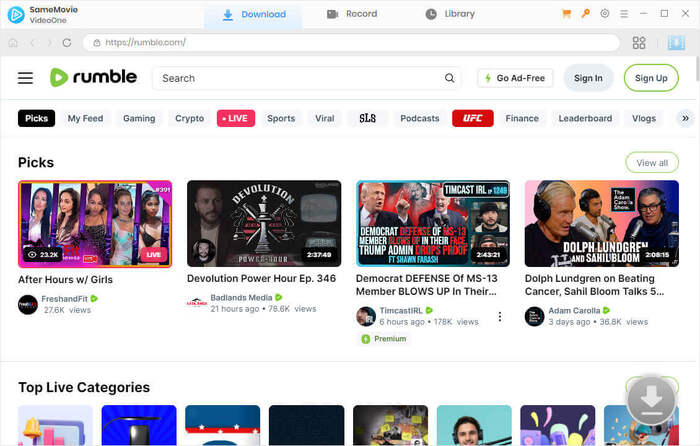Viewport: 700px width, 446px height.
Task: Click the blue download queue icon
Action: pos(676,42)
